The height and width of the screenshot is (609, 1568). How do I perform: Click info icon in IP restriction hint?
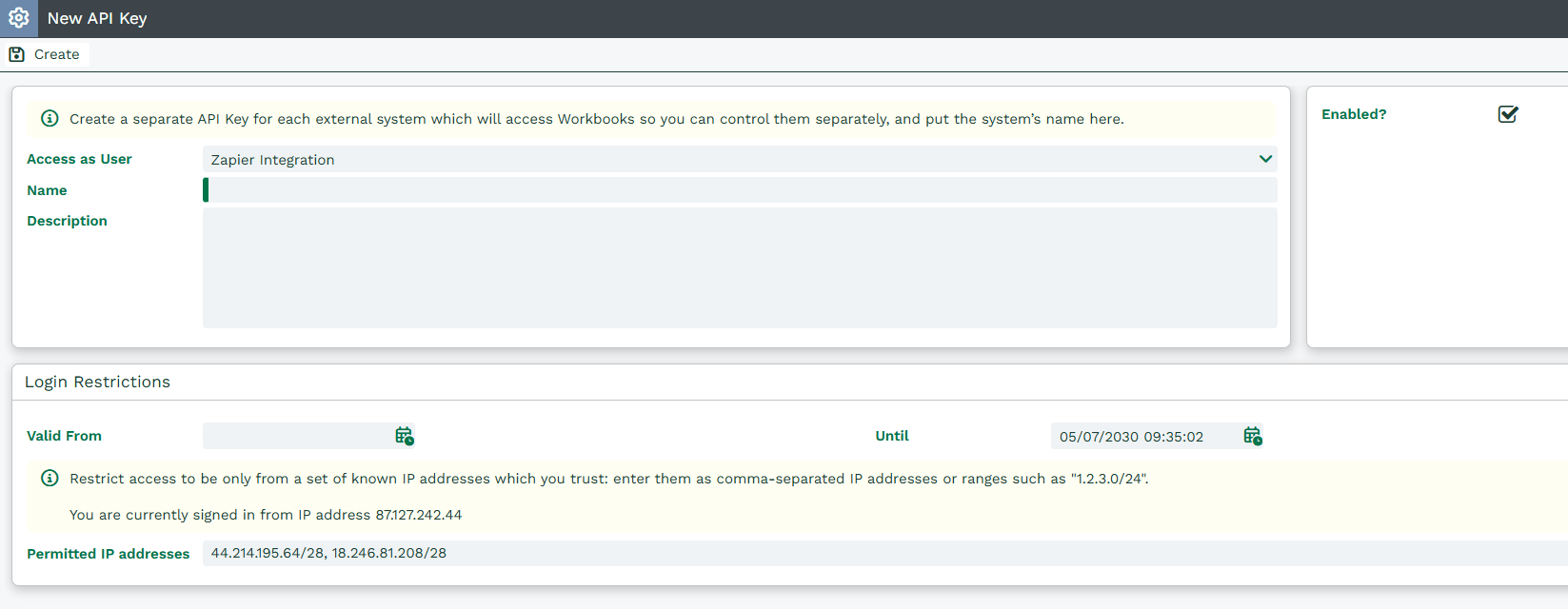50,478
